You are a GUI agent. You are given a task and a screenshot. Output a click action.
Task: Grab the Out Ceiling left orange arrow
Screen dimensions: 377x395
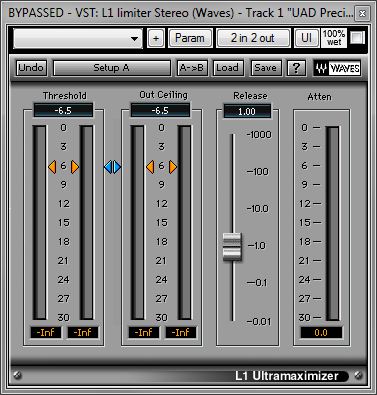150,167
